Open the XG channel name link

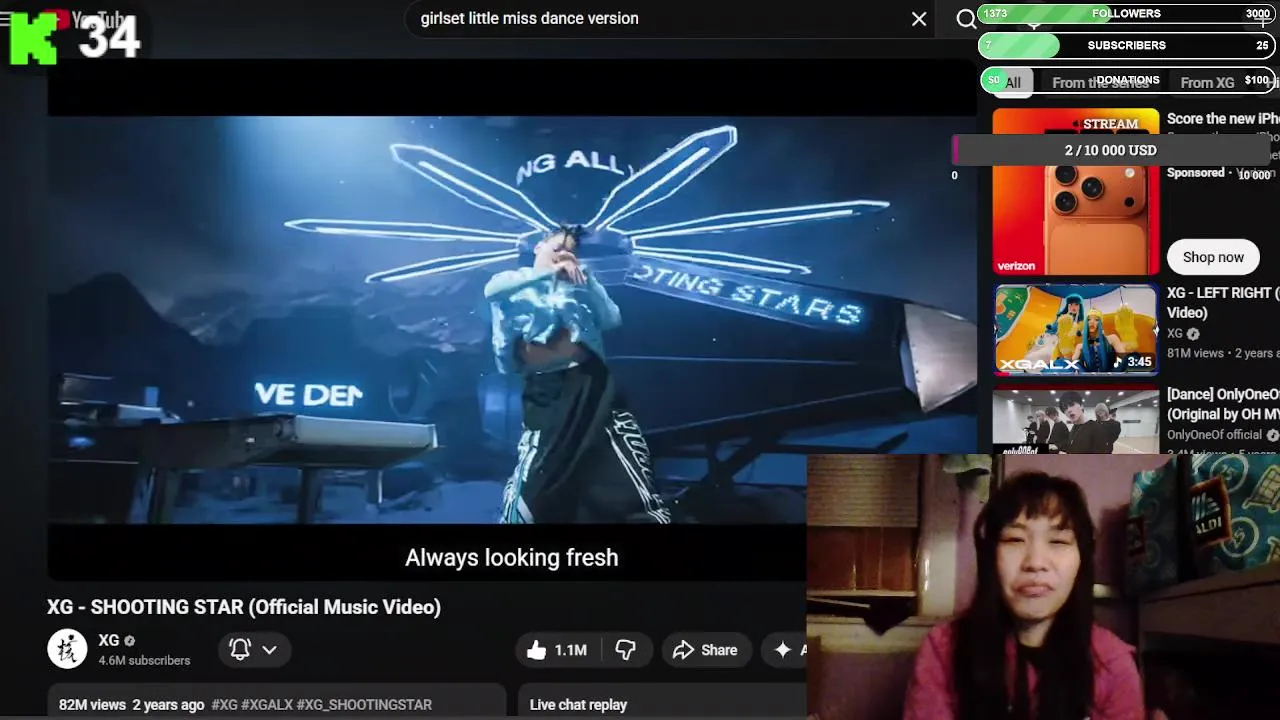tap(108, 640)
